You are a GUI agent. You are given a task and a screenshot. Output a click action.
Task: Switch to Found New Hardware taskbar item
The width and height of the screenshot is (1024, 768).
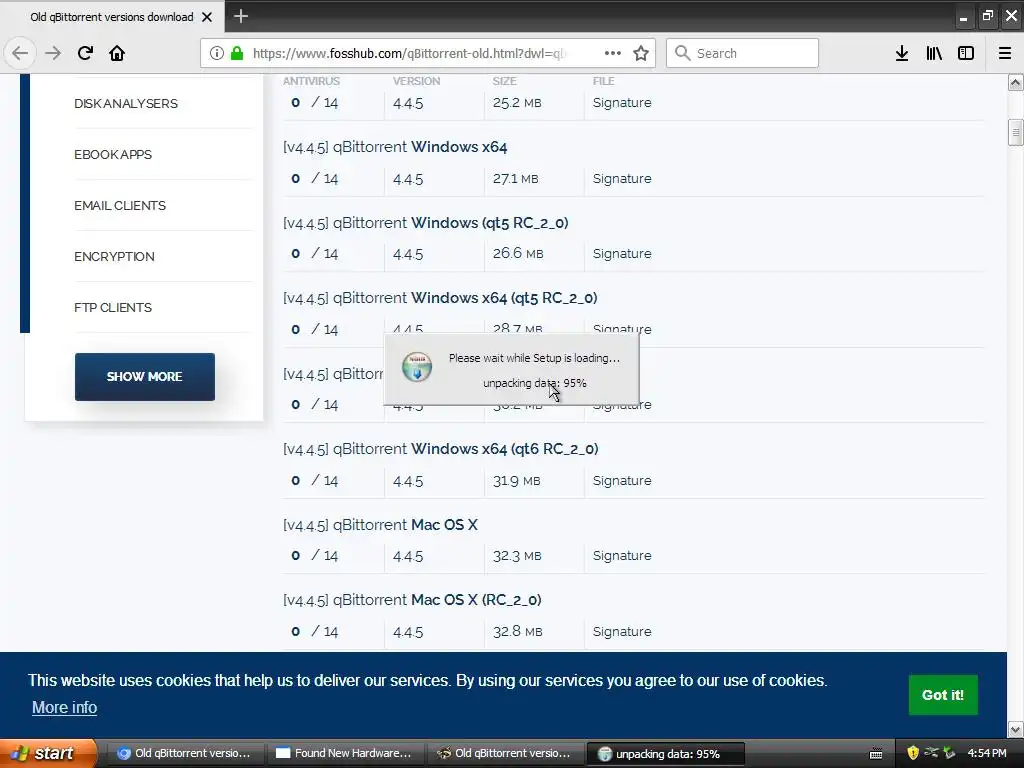click(345, 753)
